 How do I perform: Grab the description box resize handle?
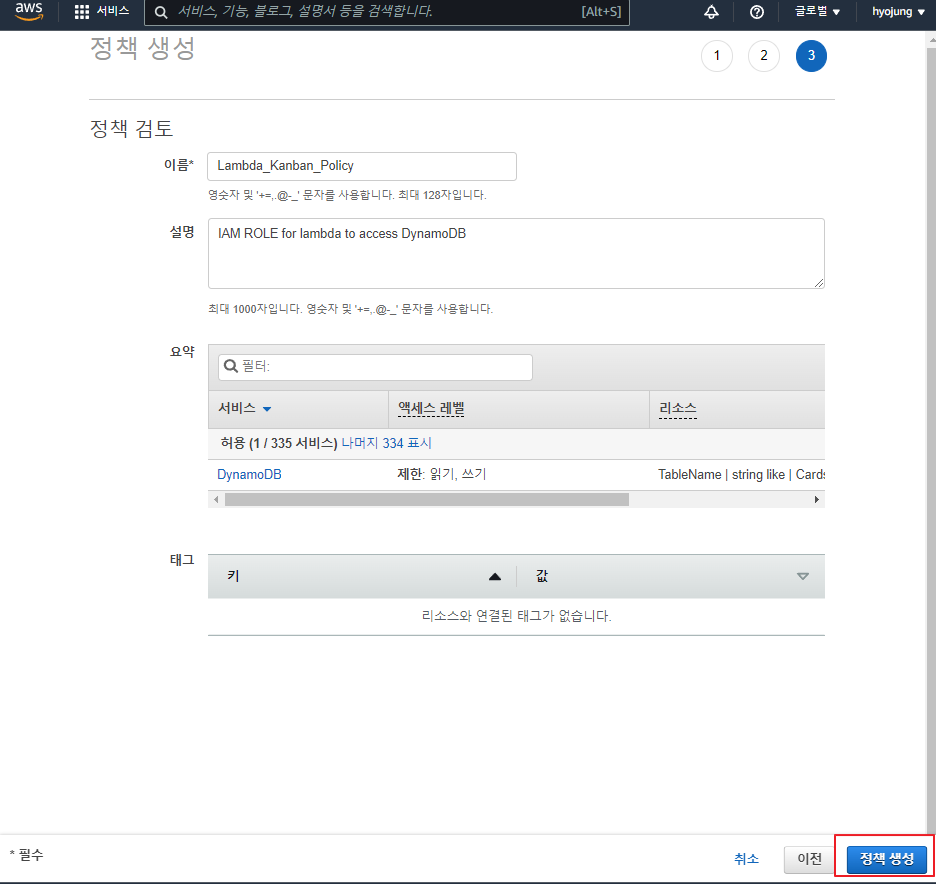(819, 283)
